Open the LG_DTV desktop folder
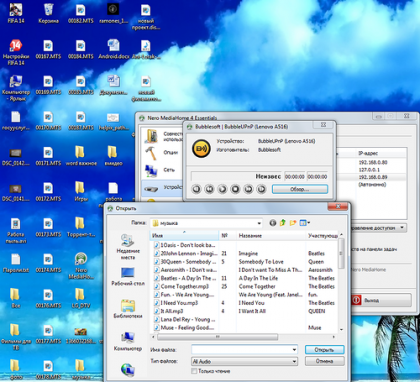420x382 pixels. click(x=81, y=298)
